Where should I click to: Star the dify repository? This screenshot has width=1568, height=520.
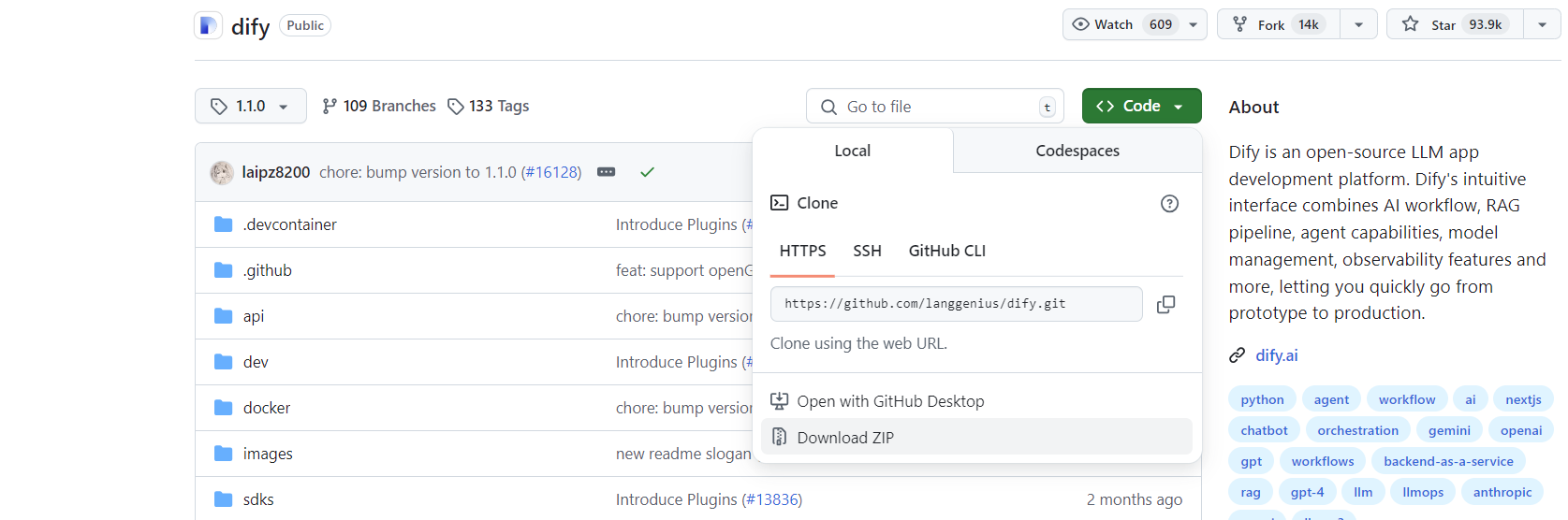point(1456,24)
